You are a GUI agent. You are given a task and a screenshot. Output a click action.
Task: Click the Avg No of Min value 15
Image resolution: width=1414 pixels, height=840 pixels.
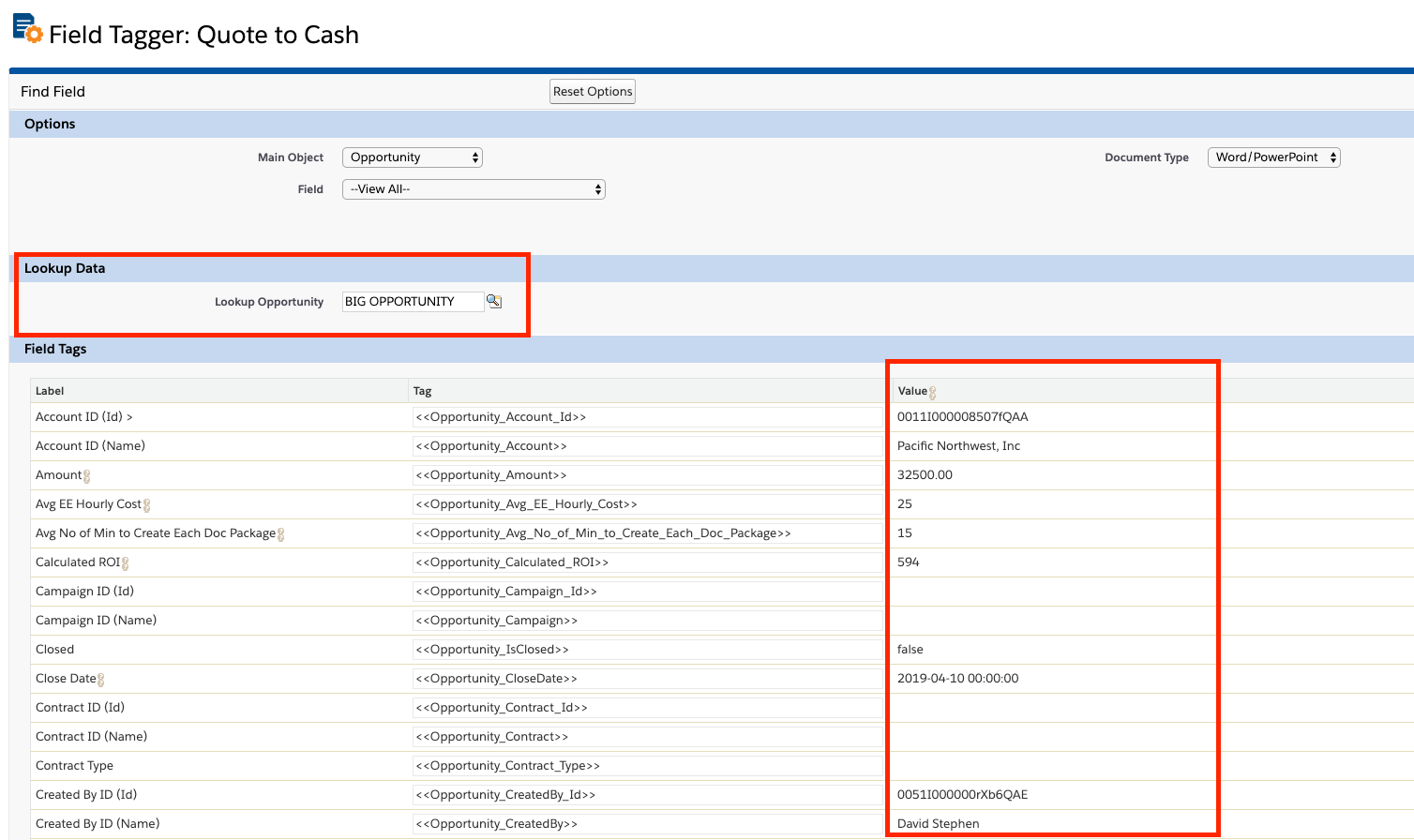click(905, 533)
